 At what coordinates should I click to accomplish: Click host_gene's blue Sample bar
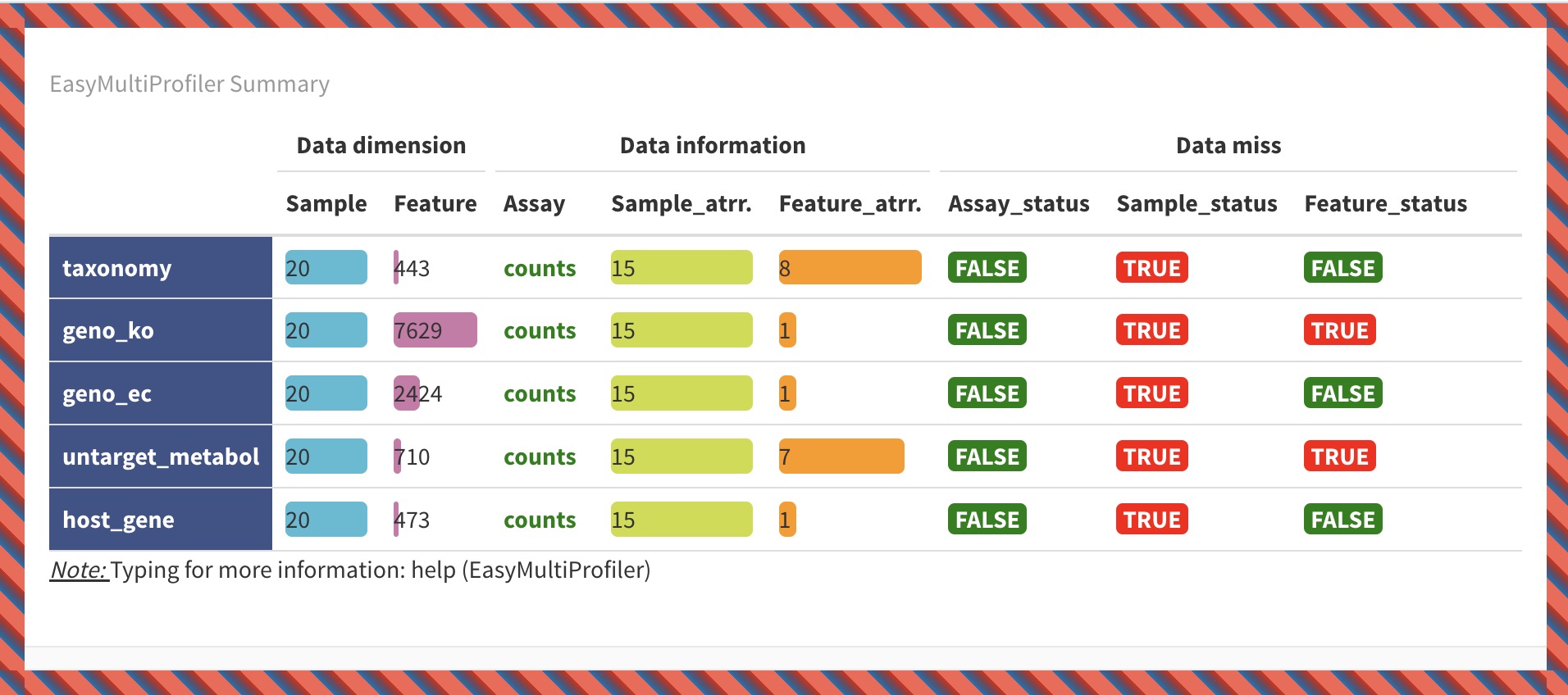click(326, 520)
